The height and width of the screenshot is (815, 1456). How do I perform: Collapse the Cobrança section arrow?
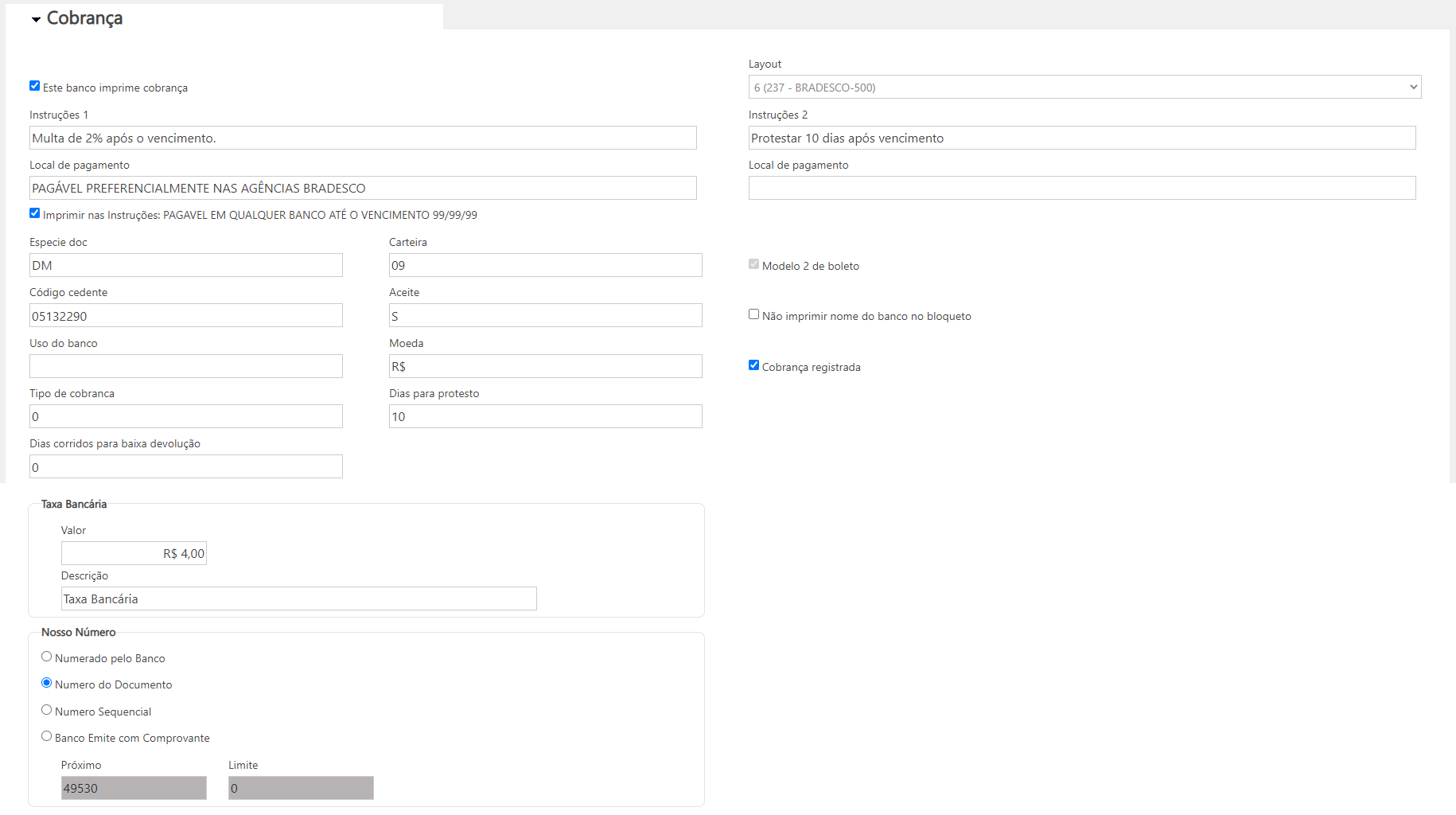(x=36, y=20)
